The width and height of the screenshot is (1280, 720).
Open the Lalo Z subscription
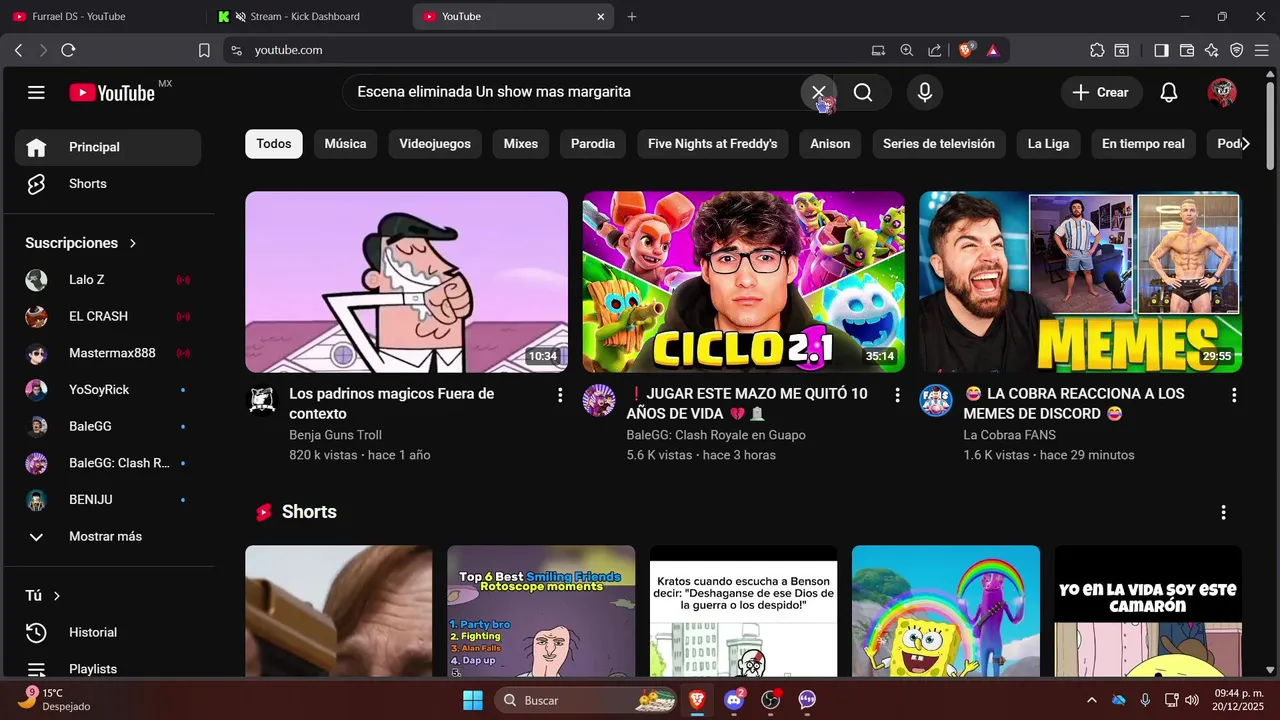coord(108,280)
